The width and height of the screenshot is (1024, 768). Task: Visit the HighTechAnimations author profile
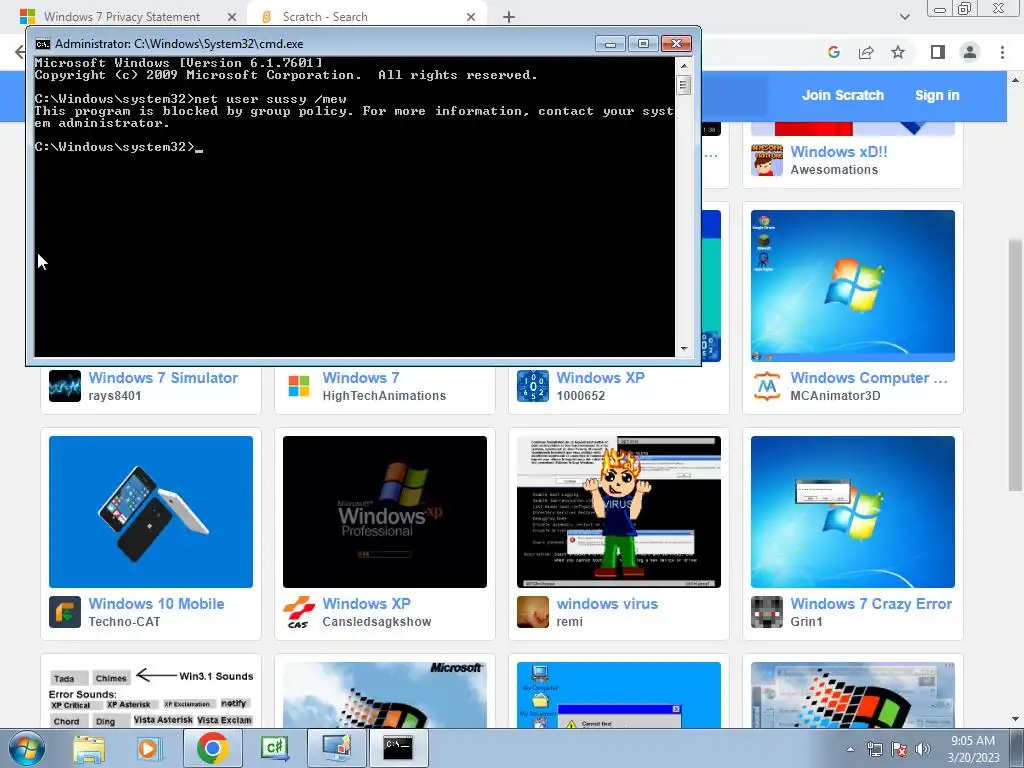pyautogui.click(x=384, y=396)
